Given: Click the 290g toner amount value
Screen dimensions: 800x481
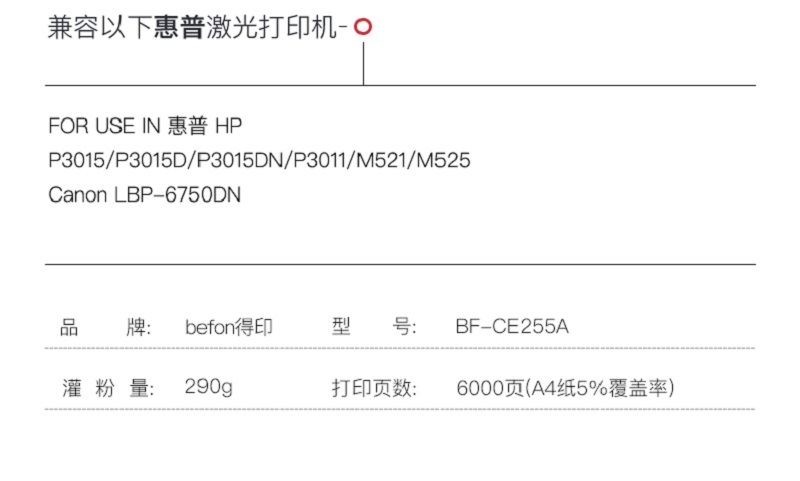Looking at the screenshot, I should tap(209, 388).
